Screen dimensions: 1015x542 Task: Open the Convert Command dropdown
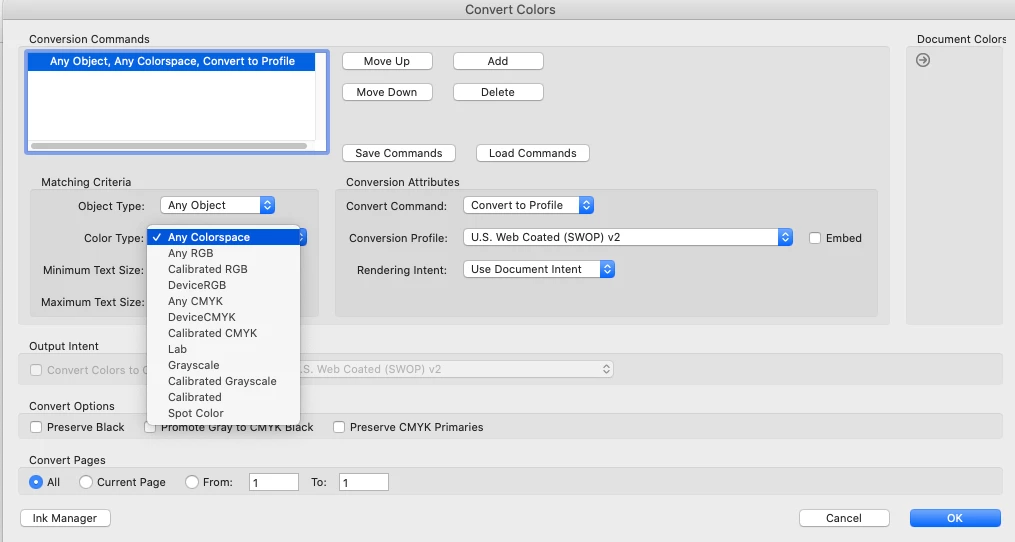(x=528, y=205)
